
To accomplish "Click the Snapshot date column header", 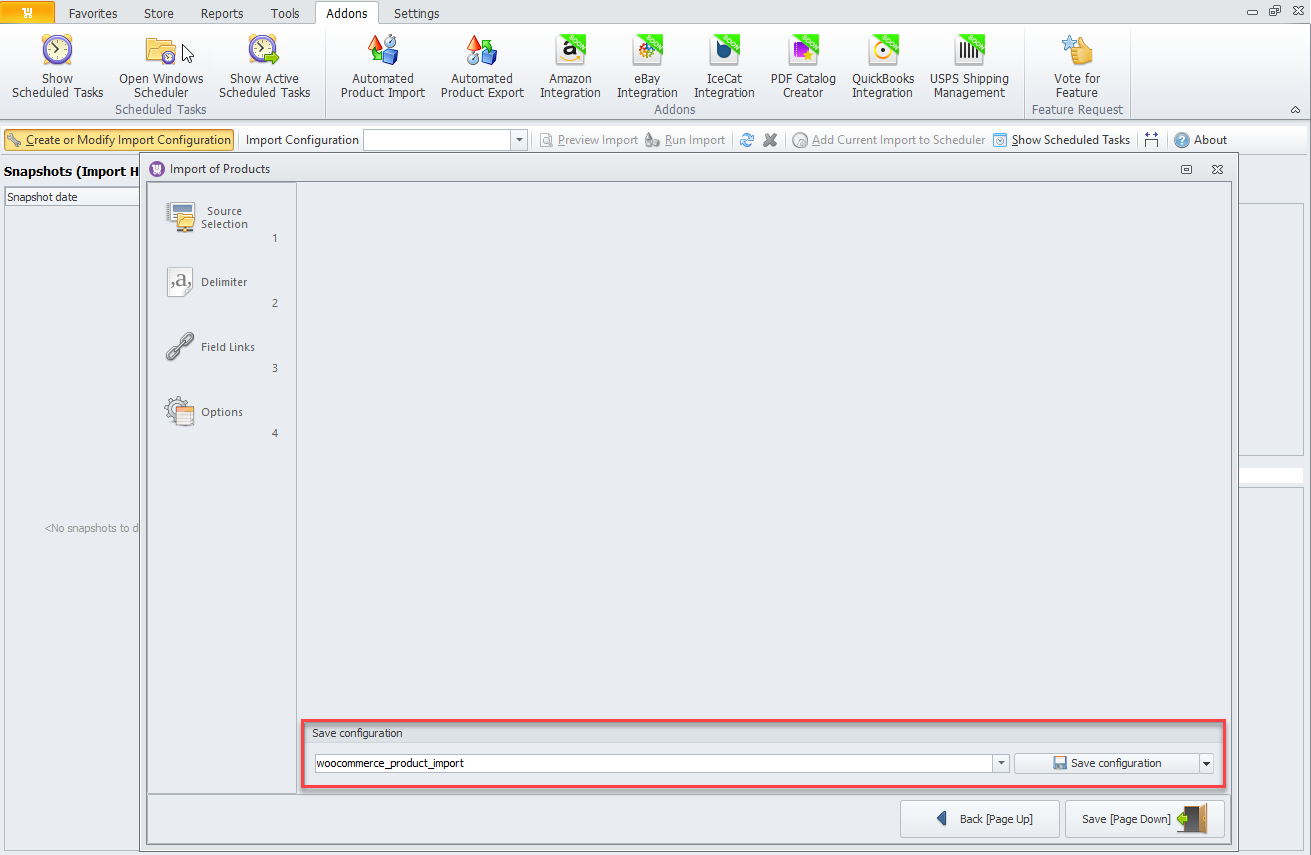I will (72, 197).
